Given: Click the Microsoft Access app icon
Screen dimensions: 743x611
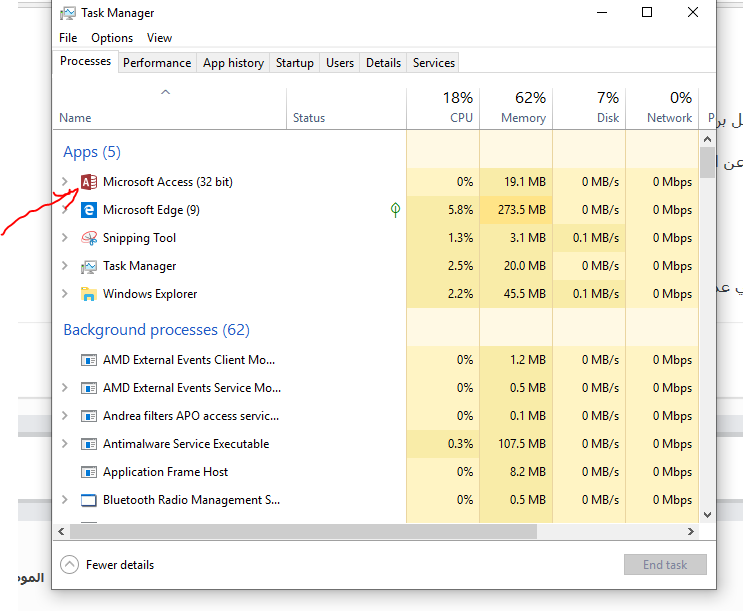Looking at the screenshot, I should (88, 182).
